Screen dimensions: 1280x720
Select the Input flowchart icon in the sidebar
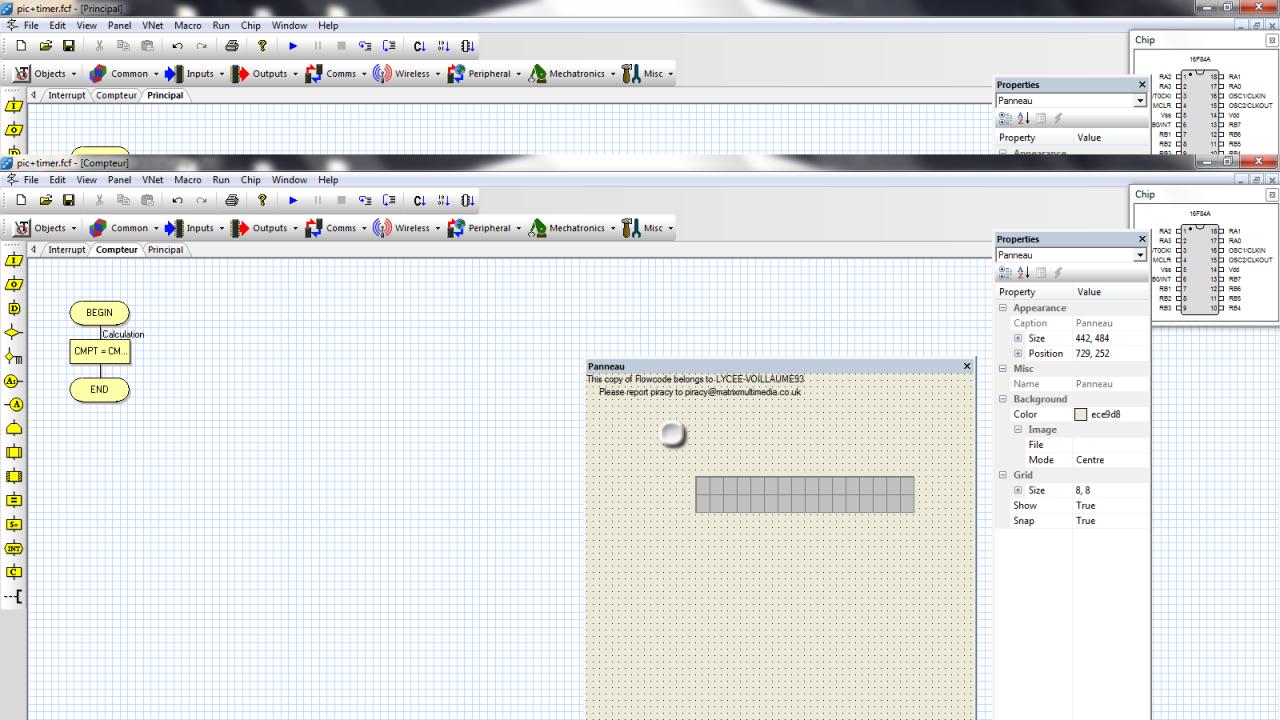pyautogui.click(x=14, y=260)
